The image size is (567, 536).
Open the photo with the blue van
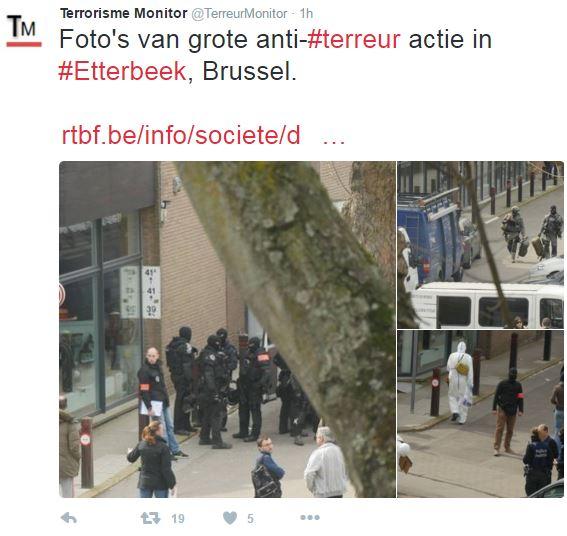(481, 245)
